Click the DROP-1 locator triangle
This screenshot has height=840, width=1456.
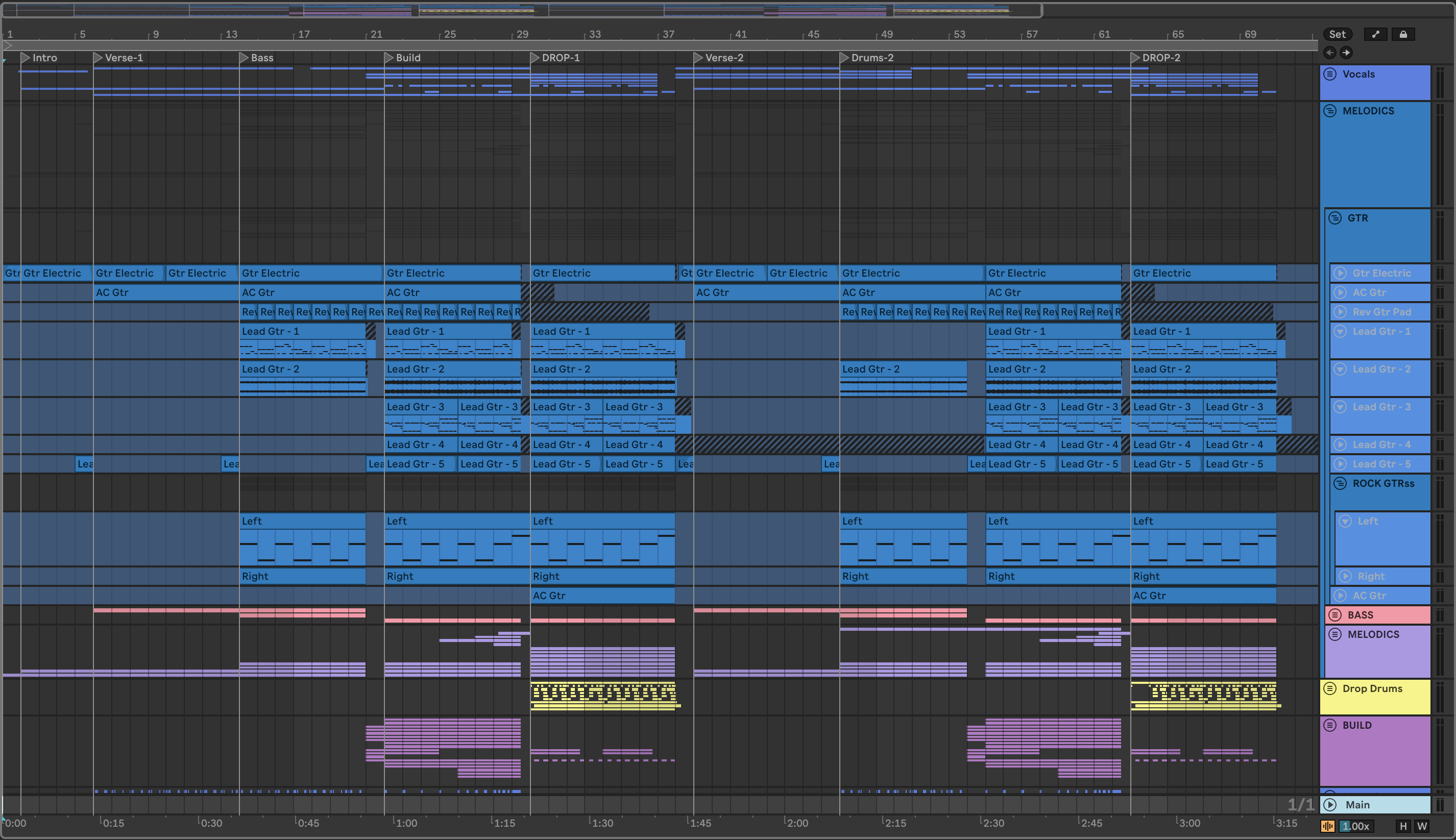[x=535, y=58]
